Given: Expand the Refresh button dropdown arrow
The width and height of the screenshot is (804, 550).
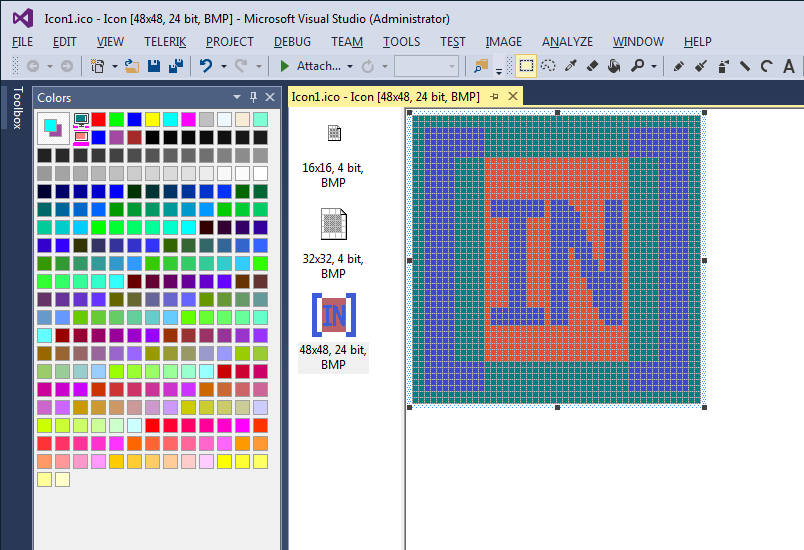Looking at the screenshot, I should click(385, 66).
